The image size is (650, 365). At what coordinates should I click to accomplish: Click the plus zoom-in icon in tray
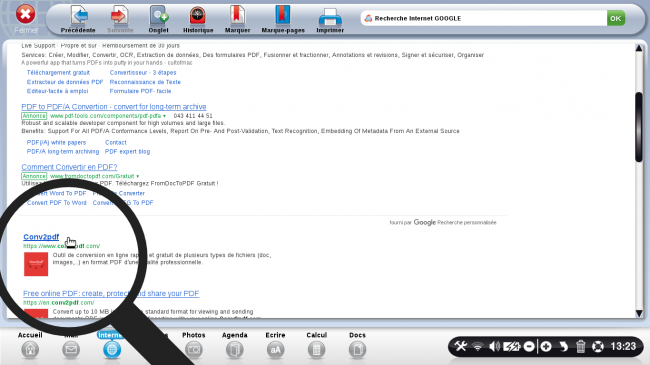point(546,346)
